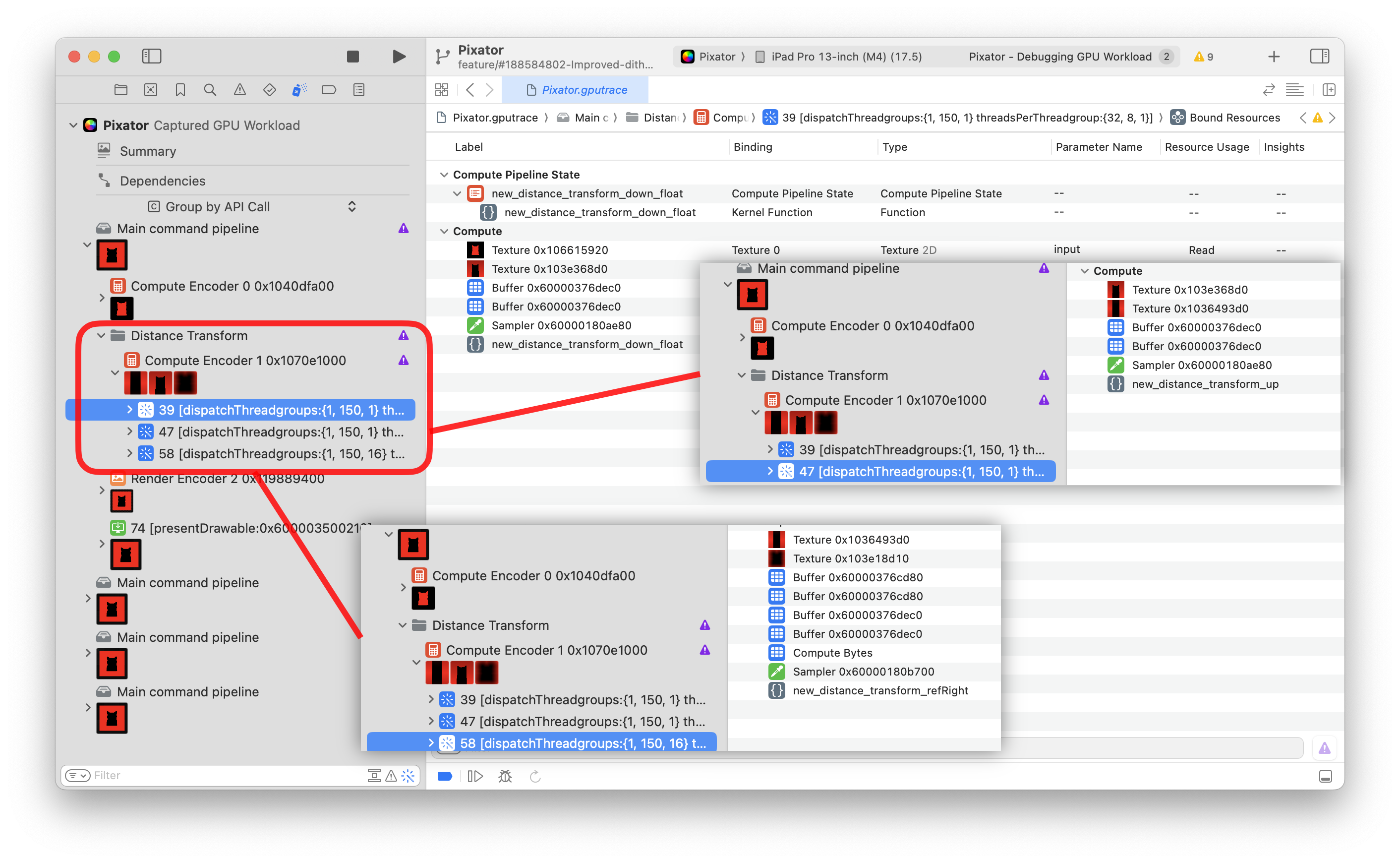
Task: Open the debug navigator icon
Action: pyautogui.click(x=299, y=90)
